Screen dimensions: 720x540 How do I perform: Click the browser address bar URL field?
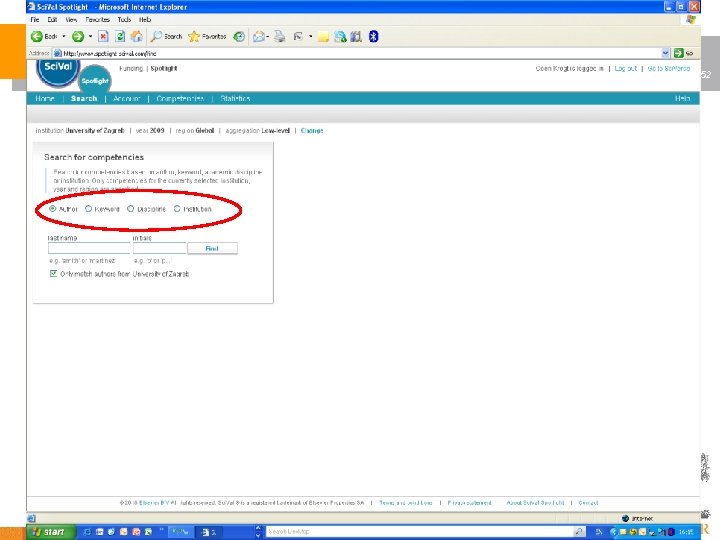click(x=358, y=53)
